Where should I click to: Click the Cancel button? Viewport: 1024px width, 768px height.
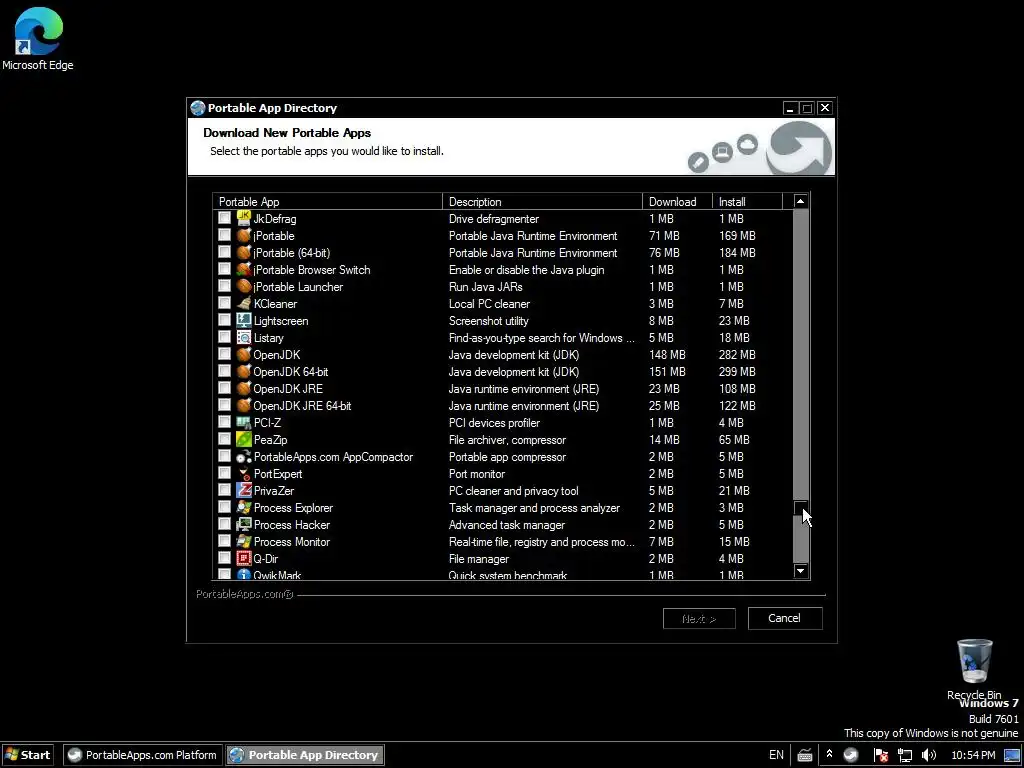click(x=784, y=618)
